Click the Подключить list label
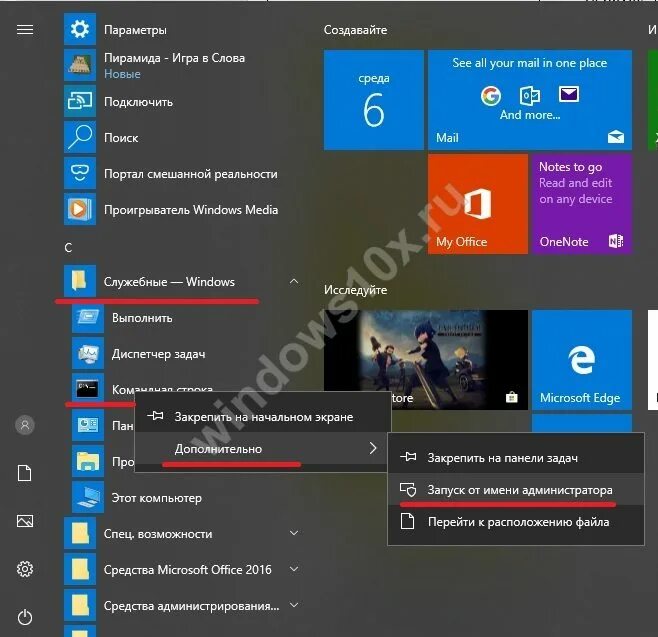The width and height of the screenshot is (658, 637). point(138,102)
